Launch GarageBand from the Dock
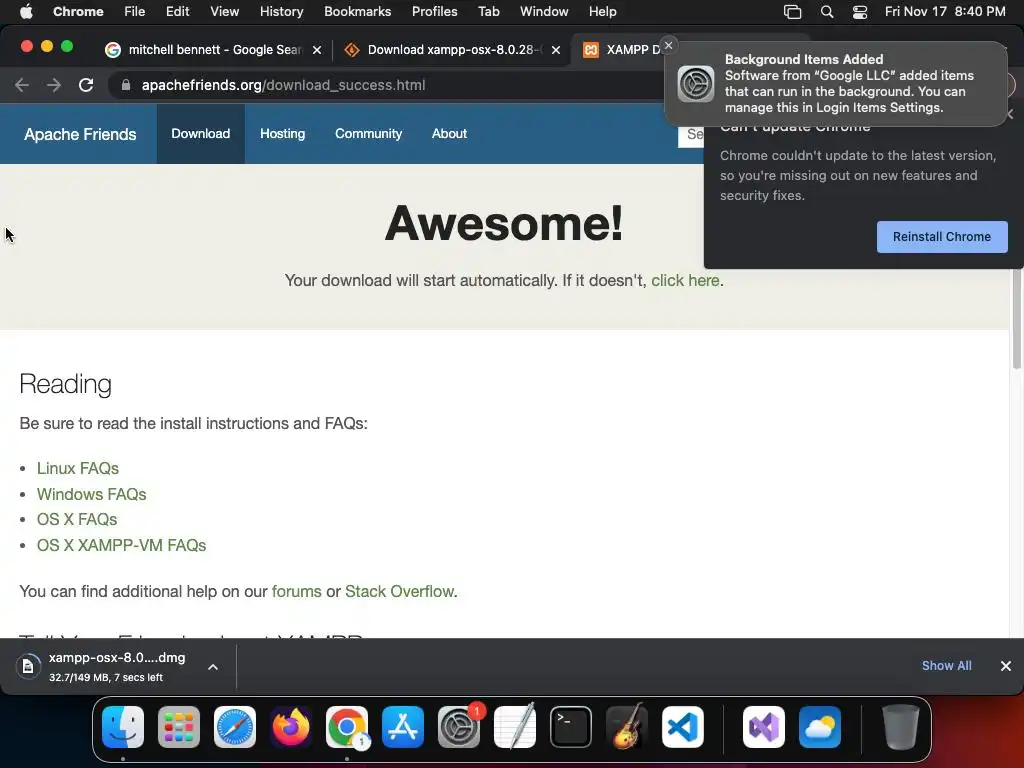 click(x=627, y=727)
